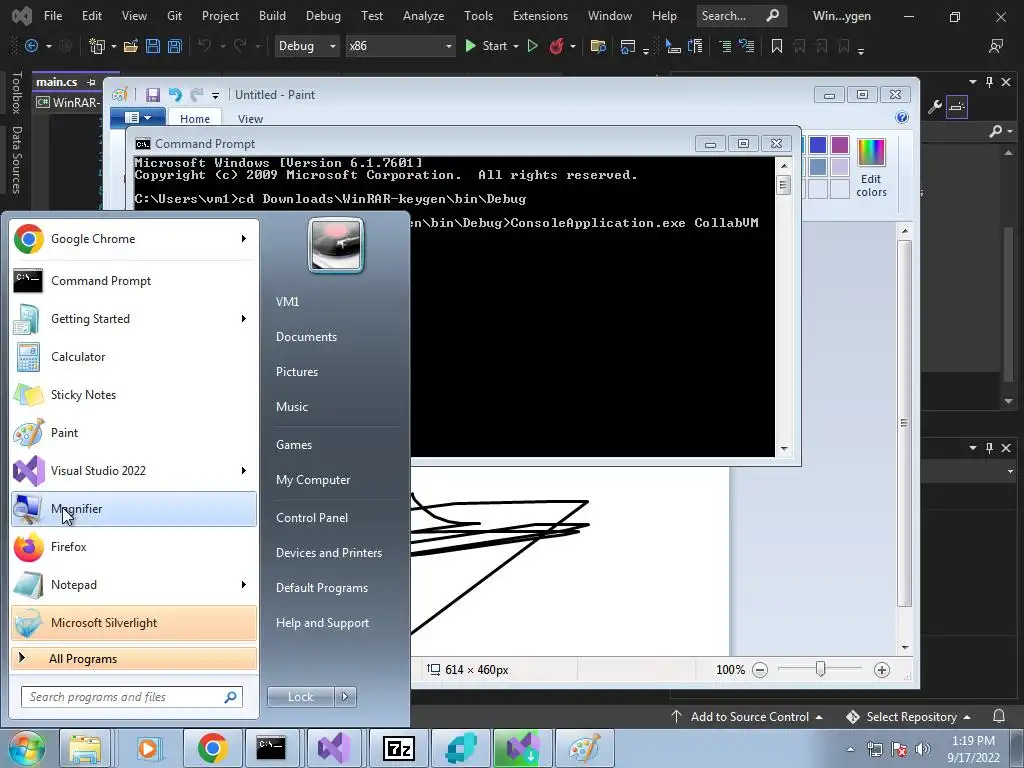1024x768 pixels.
Task: Open the Debug configuration dropdown in Visual Studio
Action: (x=307, y=46)
